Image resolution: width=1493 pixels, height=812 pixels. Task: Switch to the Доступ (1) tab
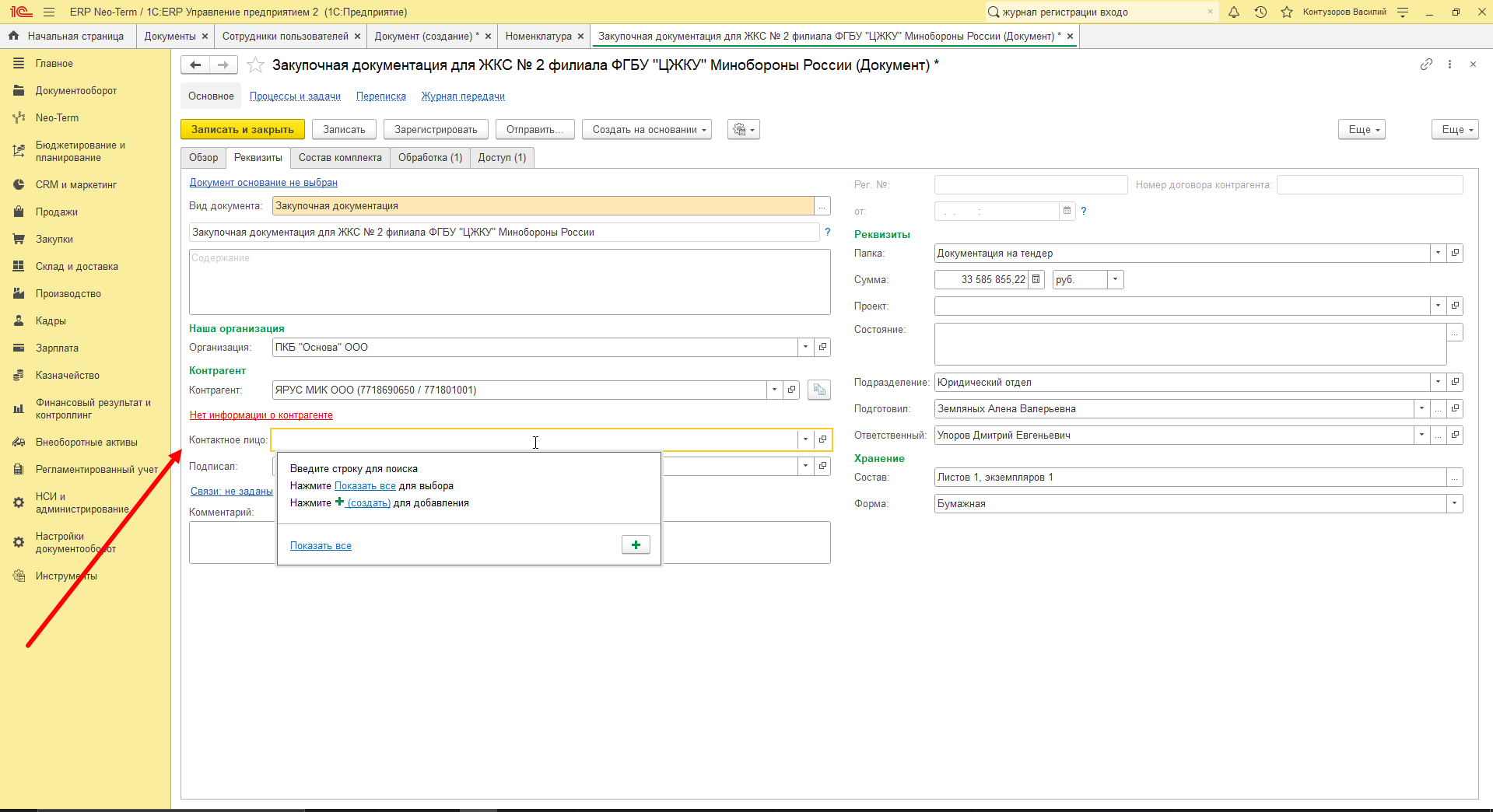click(502, 157)
